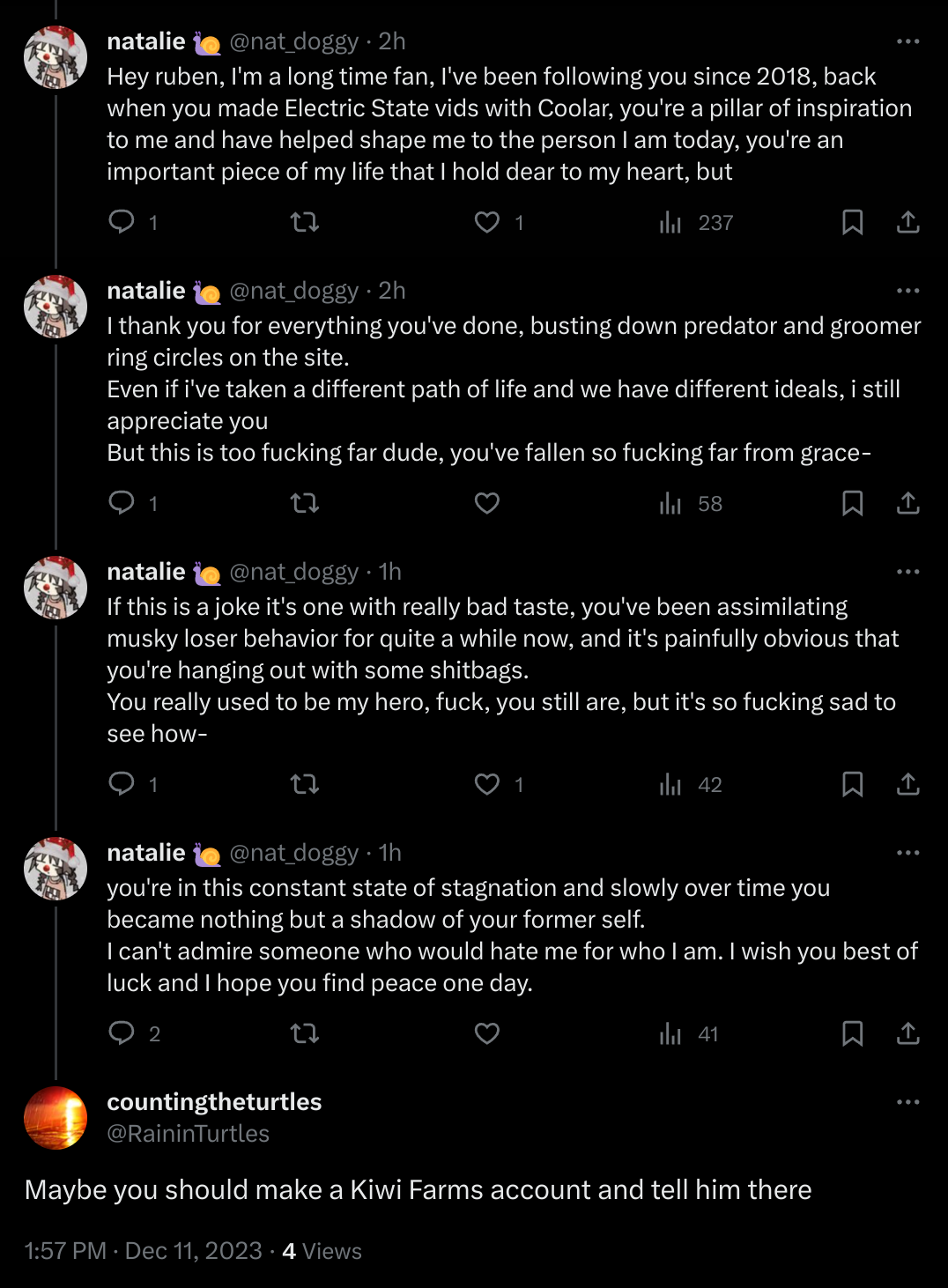Bookmark the 'Hey ruben' tweet
This screenshot has width=948, height=1288.
coord(852,222)
